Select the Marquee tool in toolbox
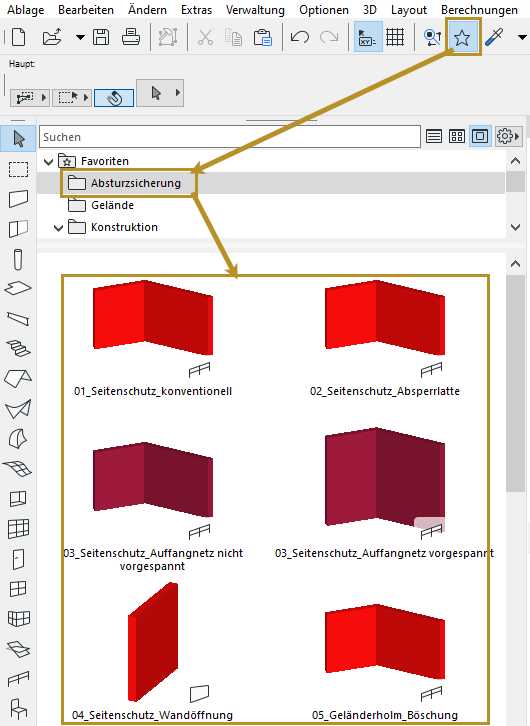Screen dimensions: 530x726 (x=19, y=169)
